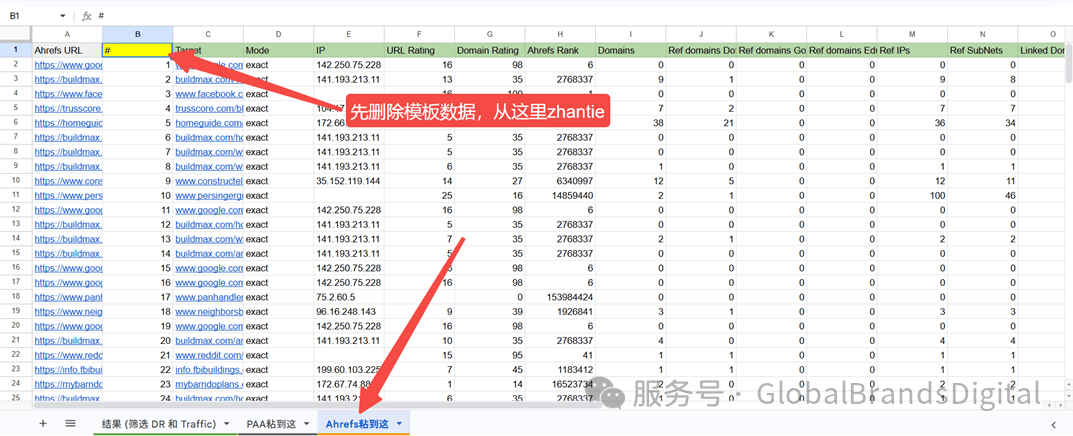Switch to 结果 (筛选 DR 和 Traffic) sheet
1073x436 pixels.
(x=159, y=424)
